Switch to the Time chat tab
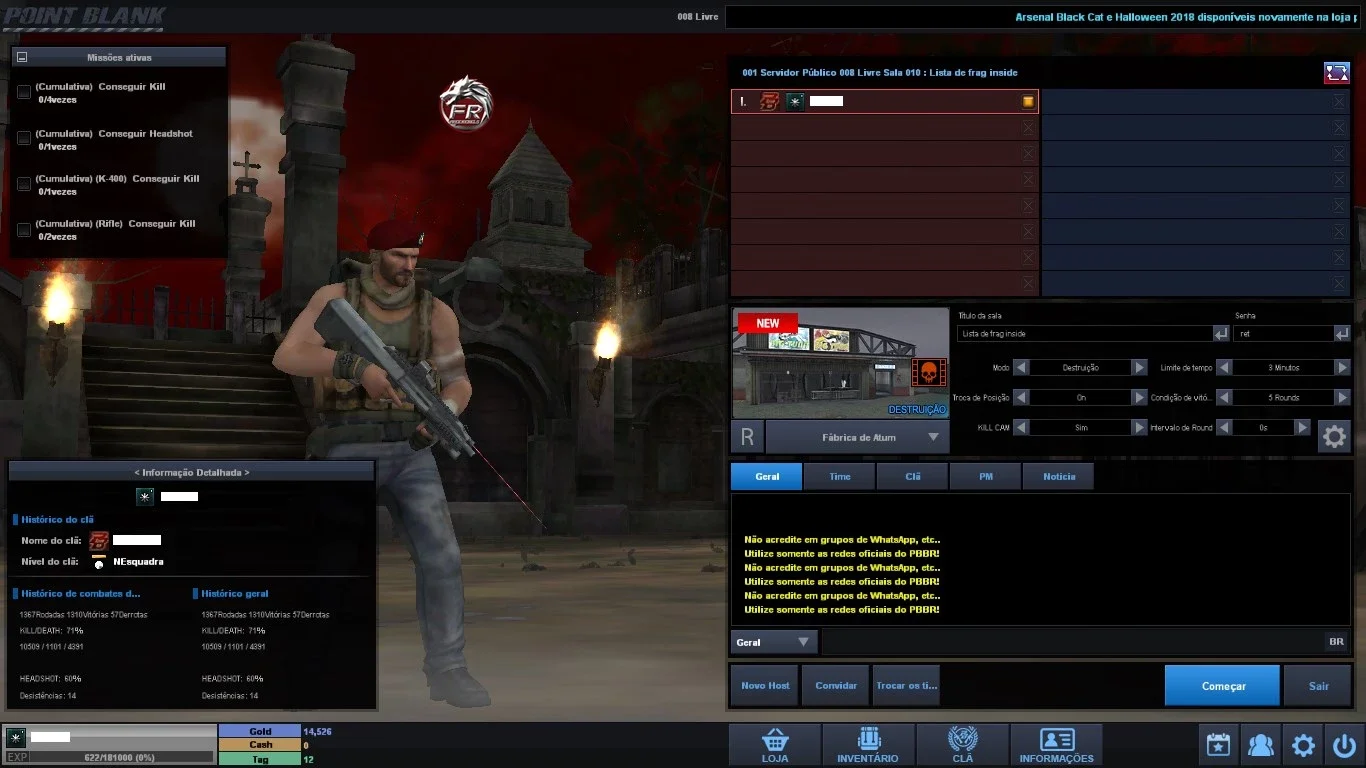Image resolution: width=1366 pixels, height=768 pixels. [x=840, y=476]
